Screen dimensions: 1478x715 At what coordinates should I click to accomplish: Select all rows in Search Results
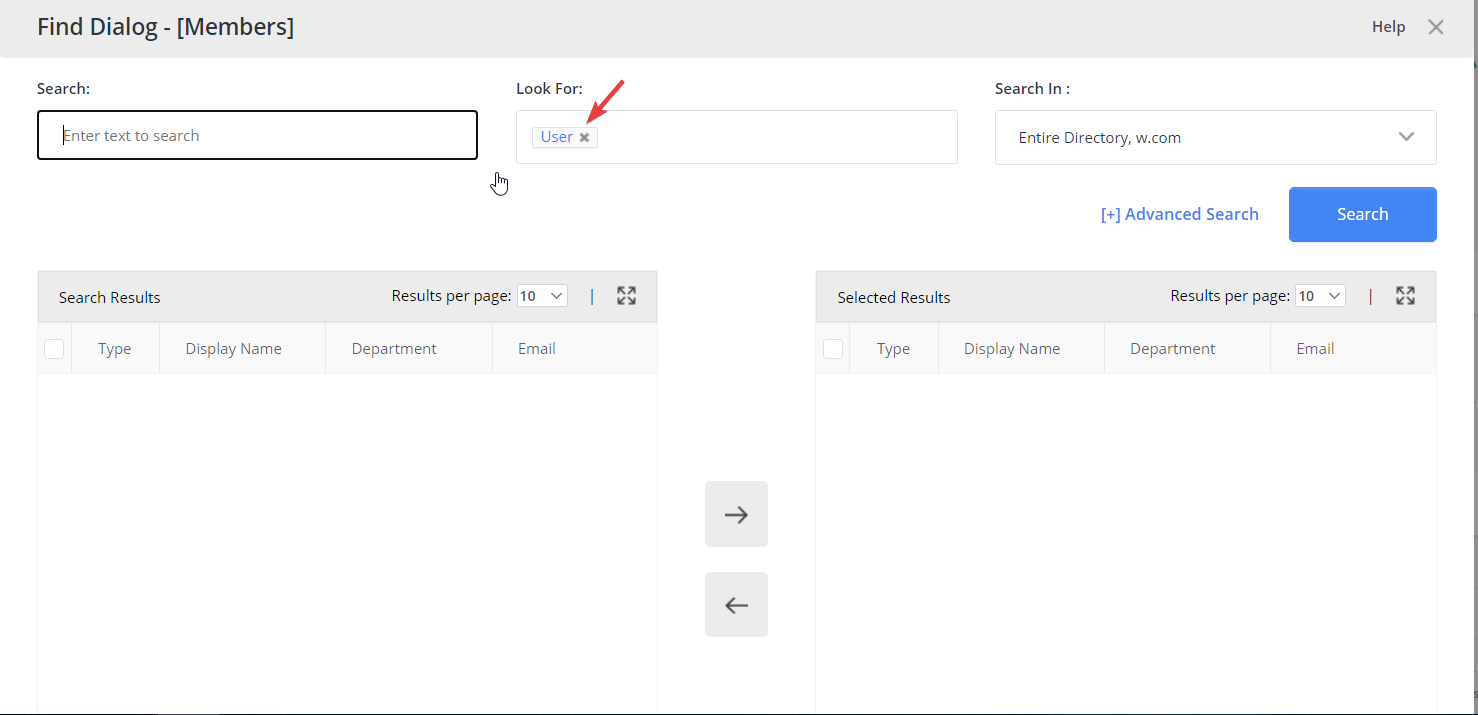click(54, 348)
